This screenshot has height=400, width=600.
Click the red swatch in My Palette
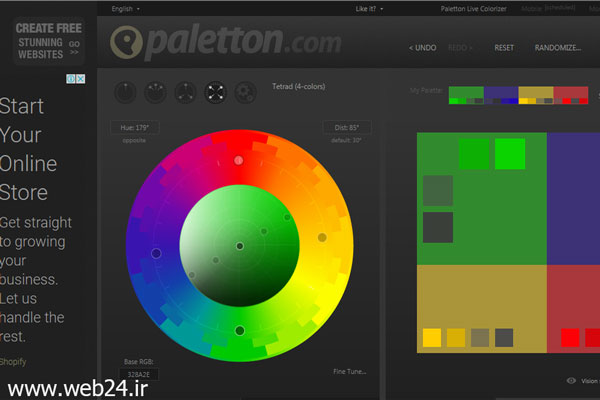571,95
